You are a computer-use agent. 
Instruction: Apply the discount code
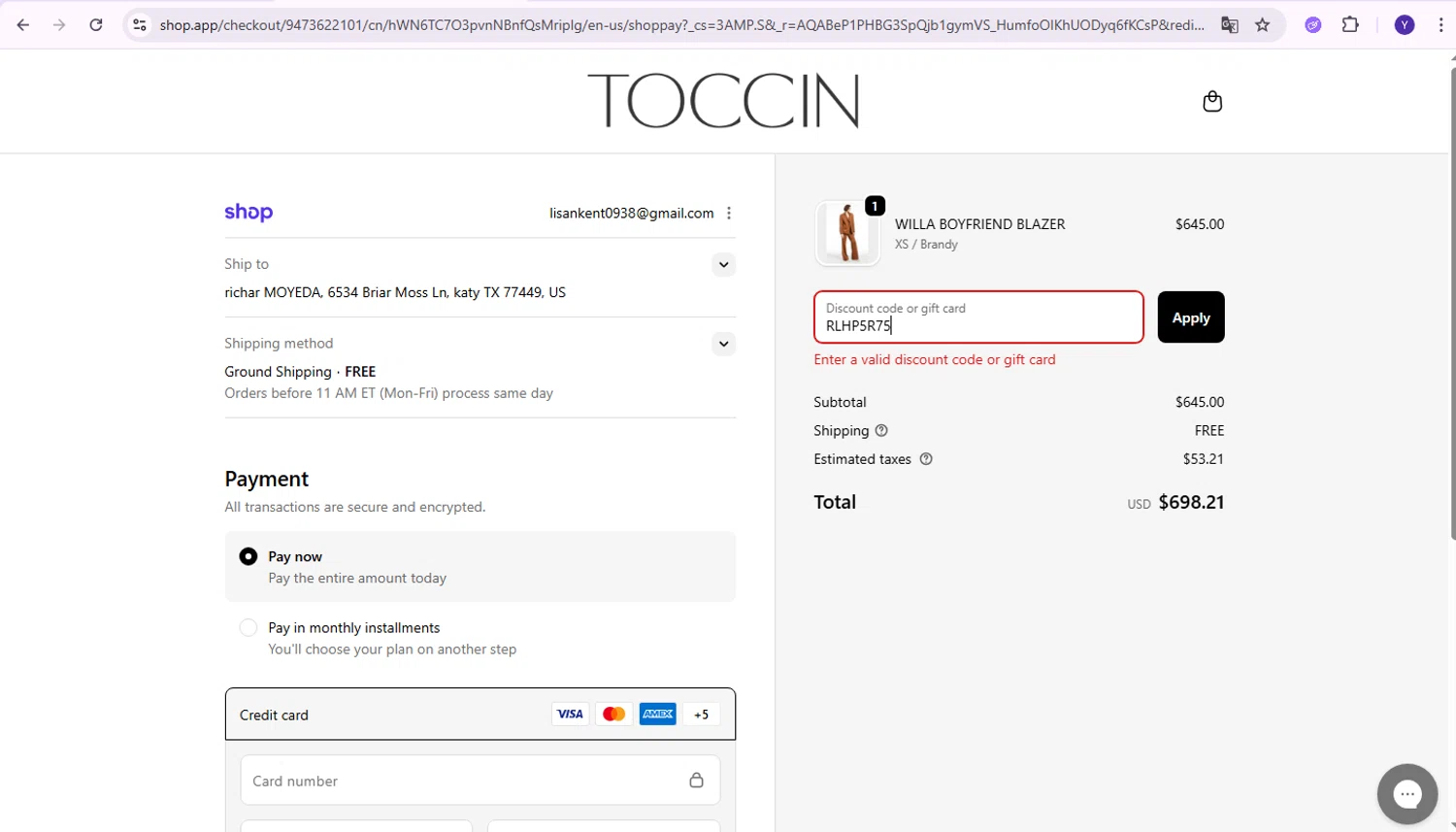(1191, 317)
